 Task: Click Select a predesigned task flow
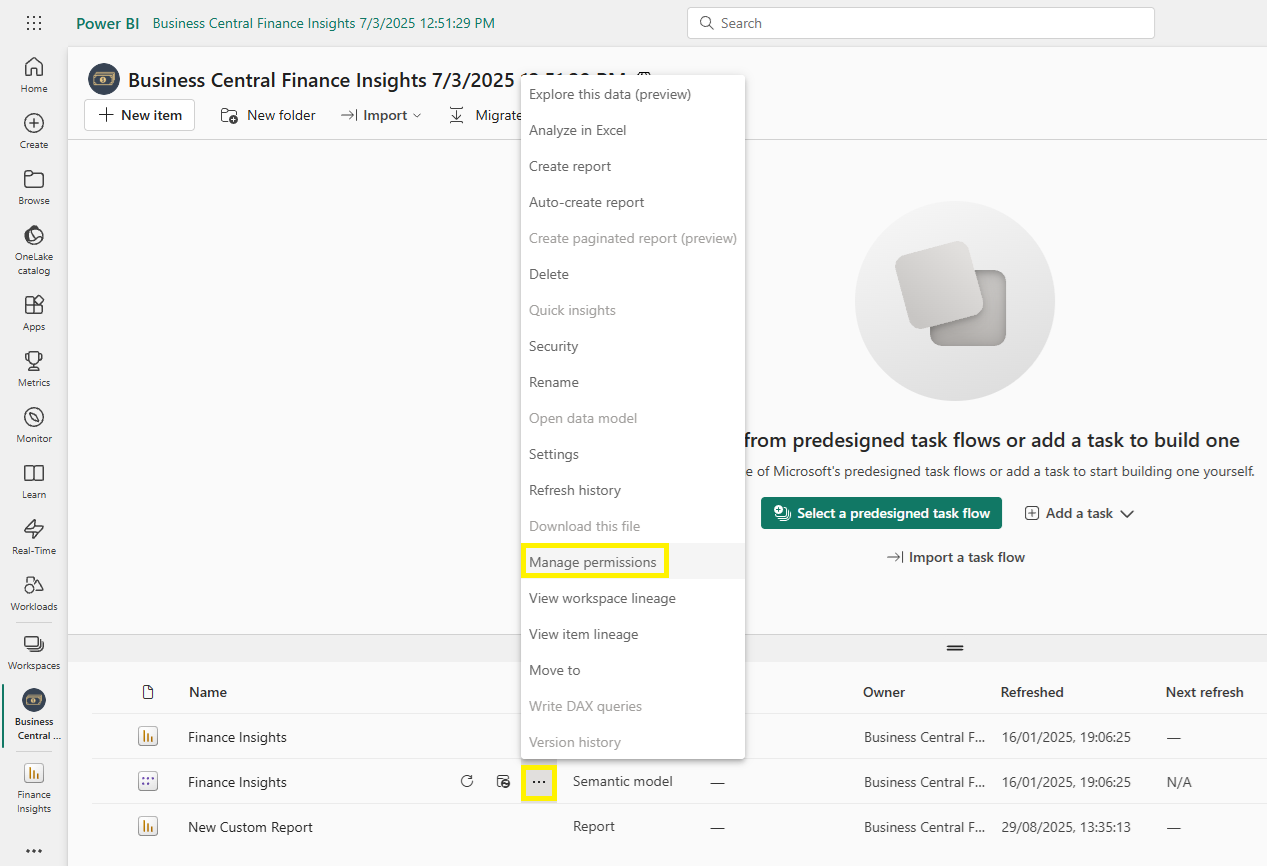pyautogui.click(x=881, y=513)
